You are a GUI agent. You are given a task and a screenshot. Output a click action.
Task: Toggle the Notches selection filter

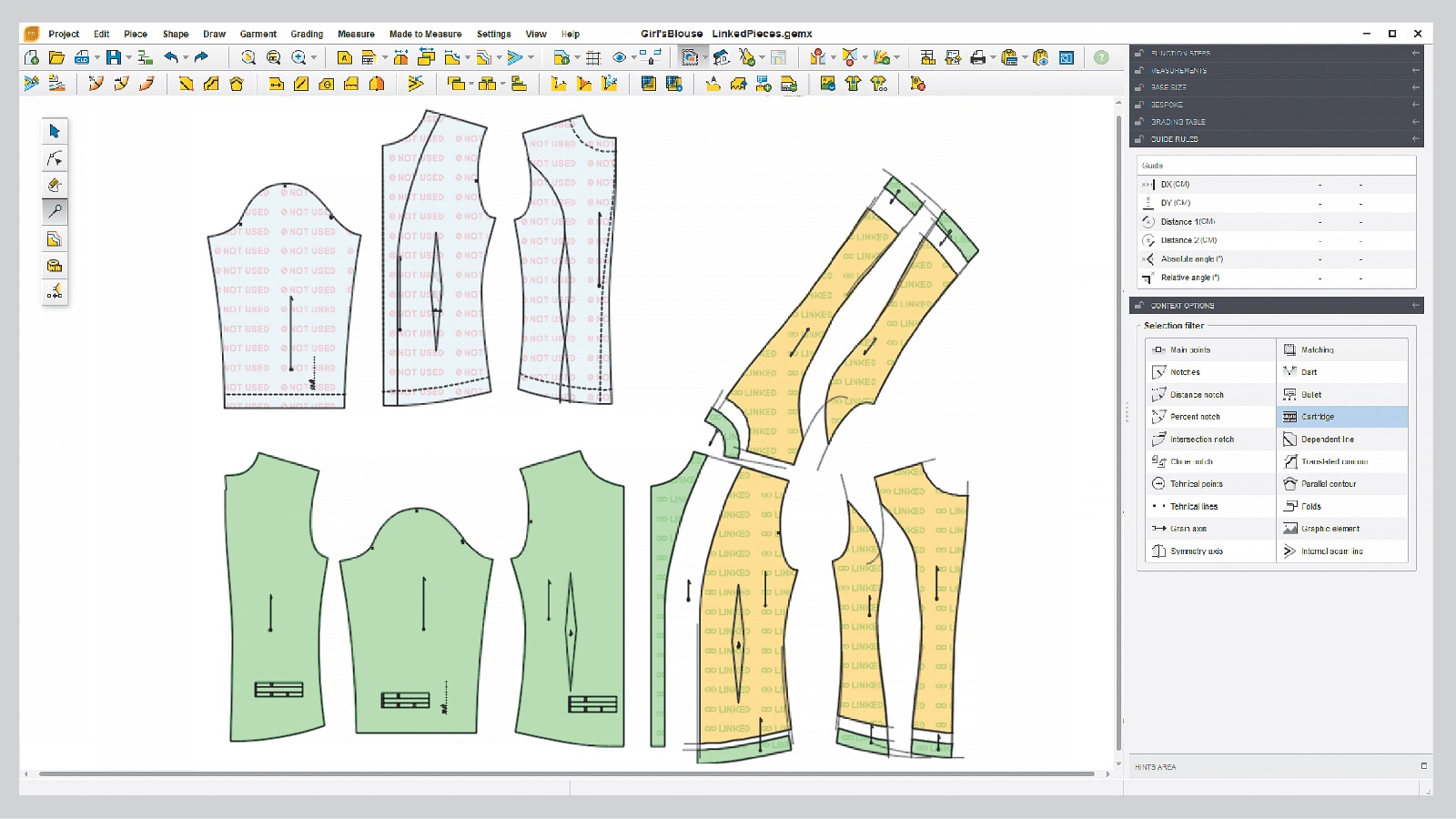coord(1210,372)
